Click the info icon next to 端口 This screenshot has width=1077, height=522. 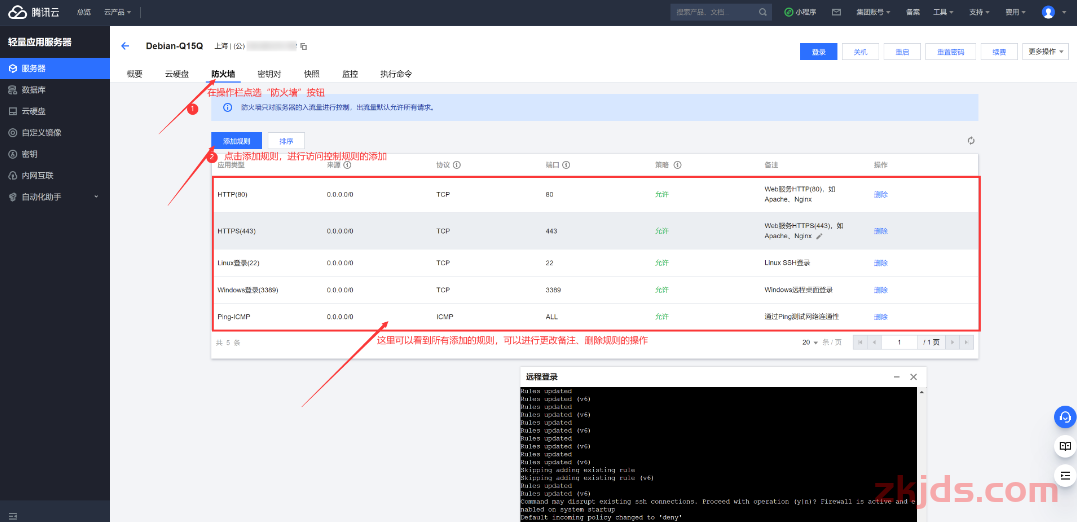(567, 165)
